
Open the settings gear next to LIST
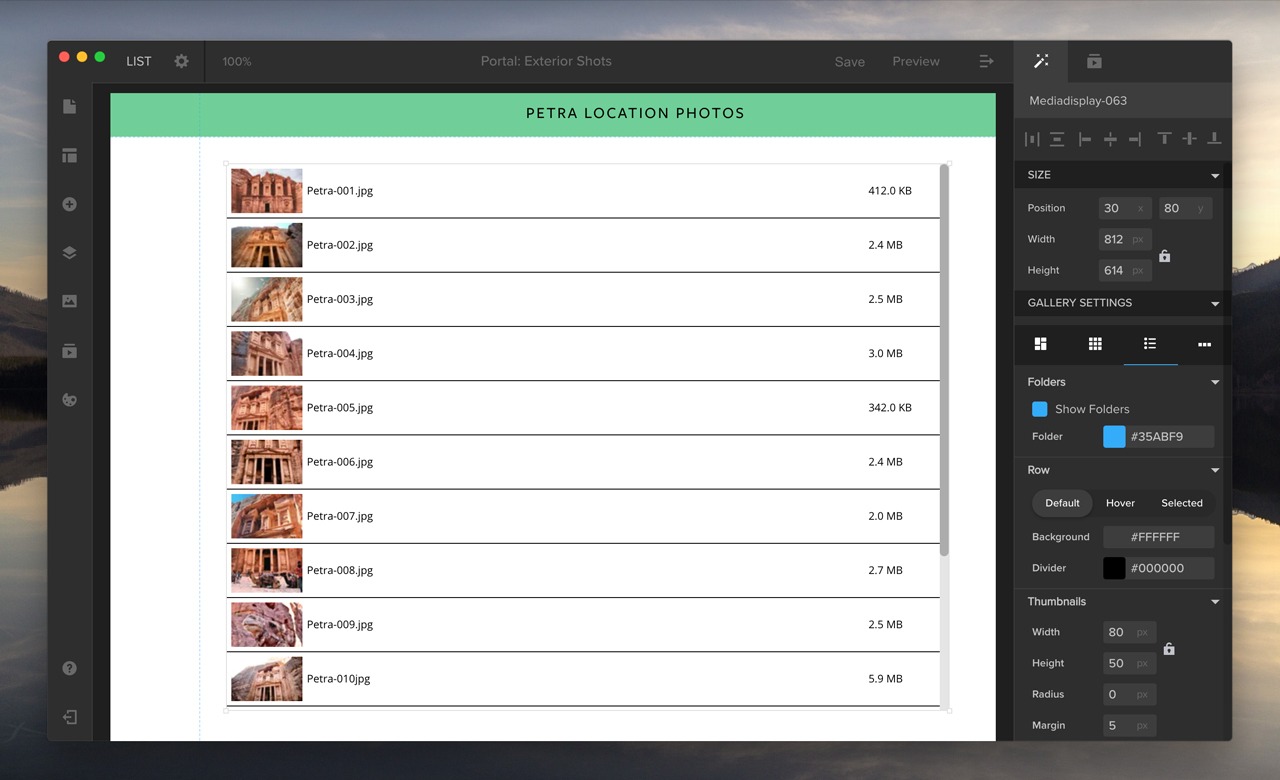click(181, 61)
